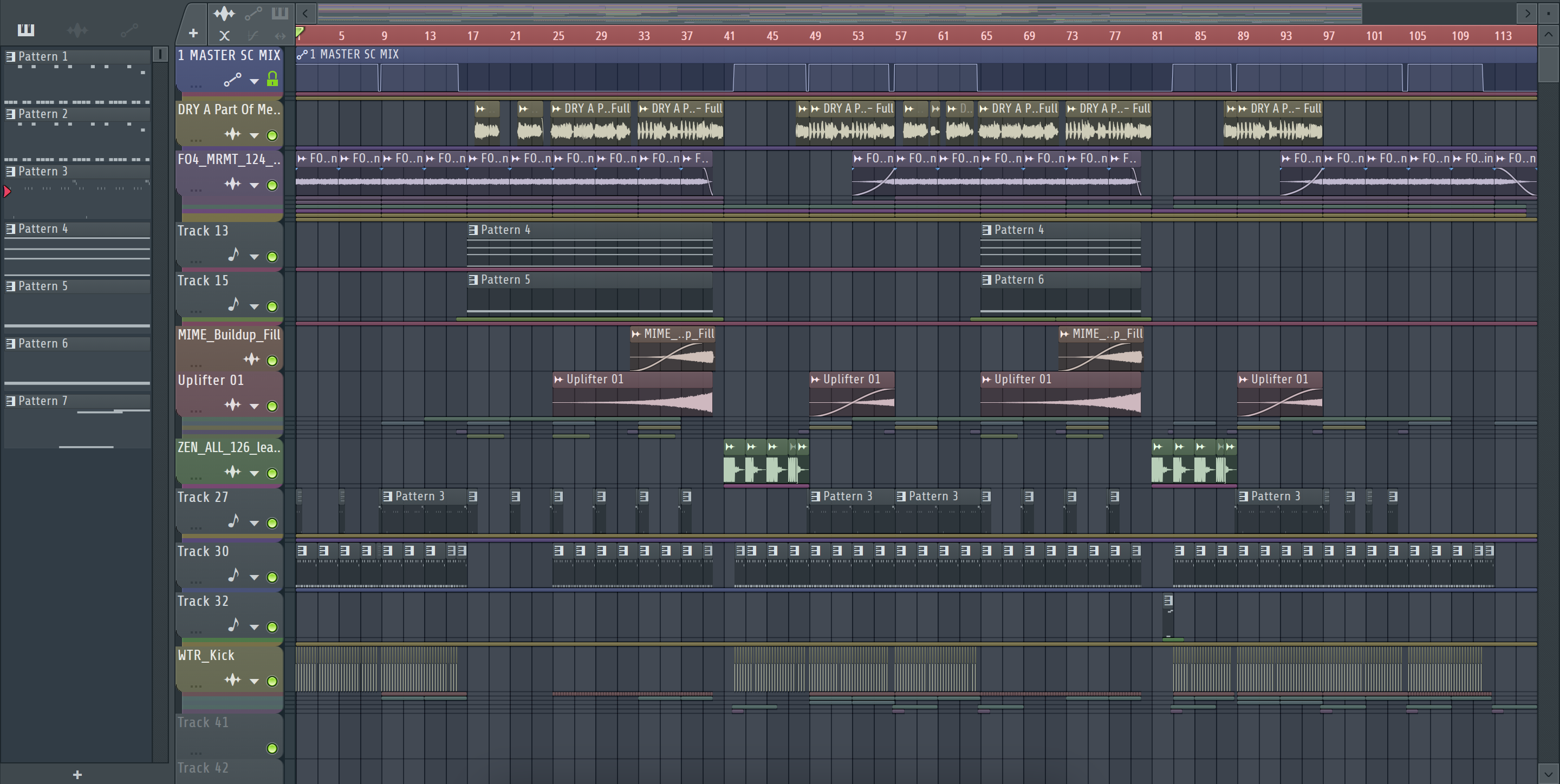The width and height of the screenshot is (1560, 784).
Task: Select the Track 32 header label
Action: coord(203,601)
